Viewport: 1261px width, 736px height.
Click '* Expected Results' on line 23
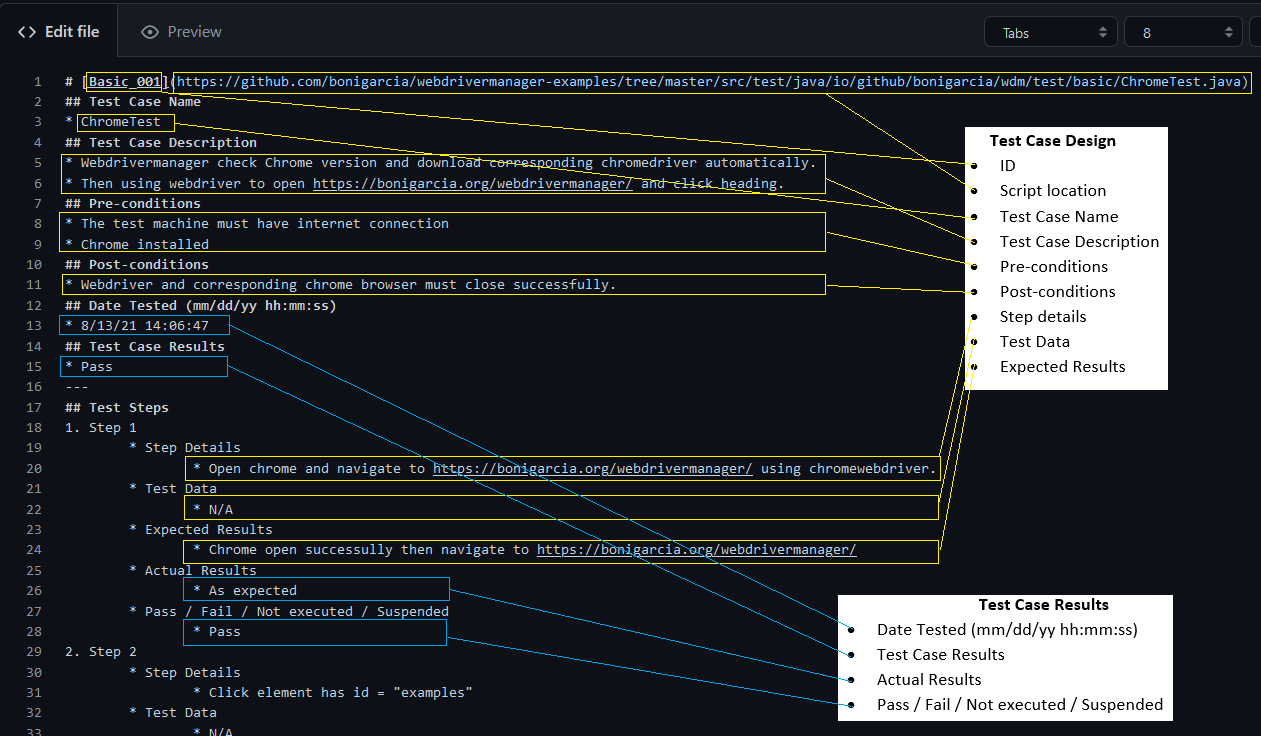[201, 529]
